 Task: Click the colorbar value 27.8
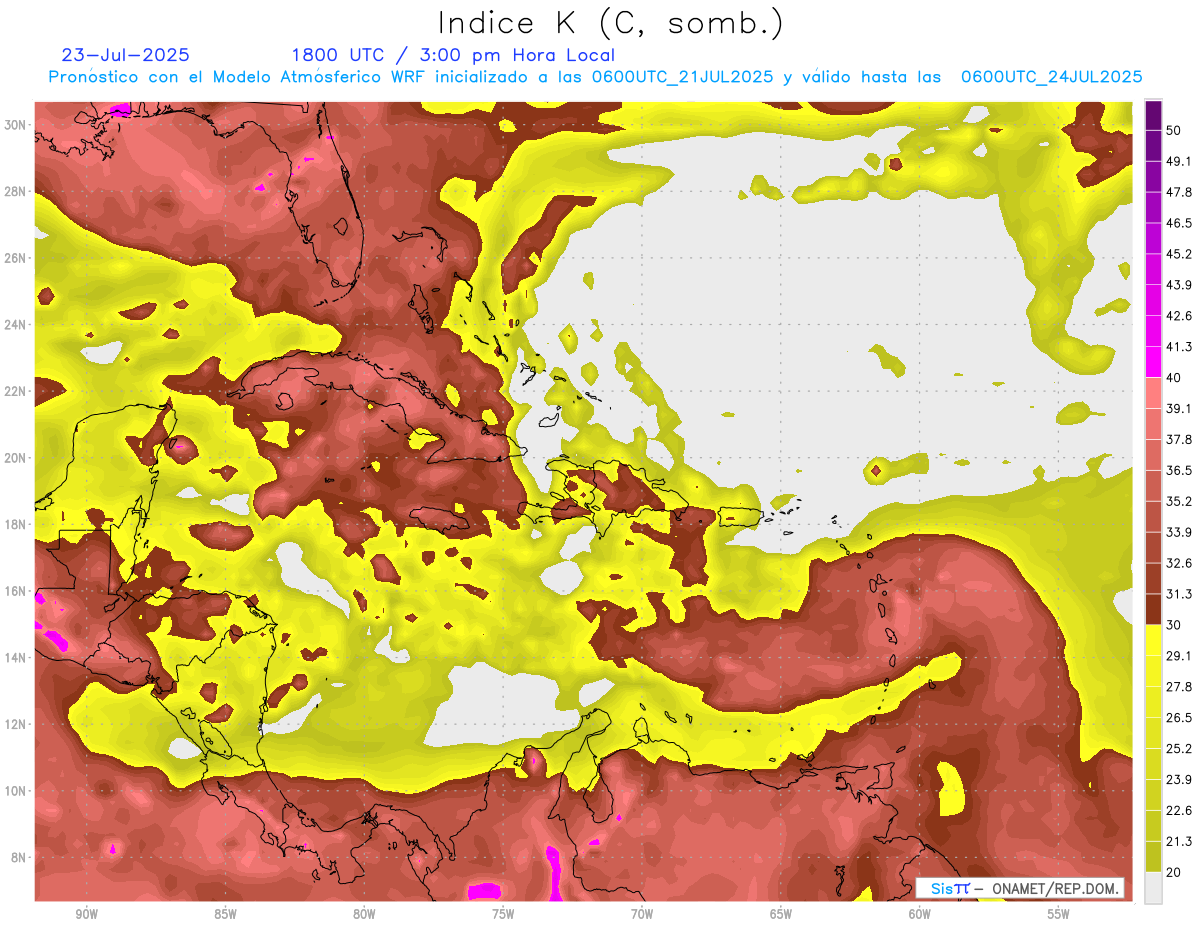1179,687
